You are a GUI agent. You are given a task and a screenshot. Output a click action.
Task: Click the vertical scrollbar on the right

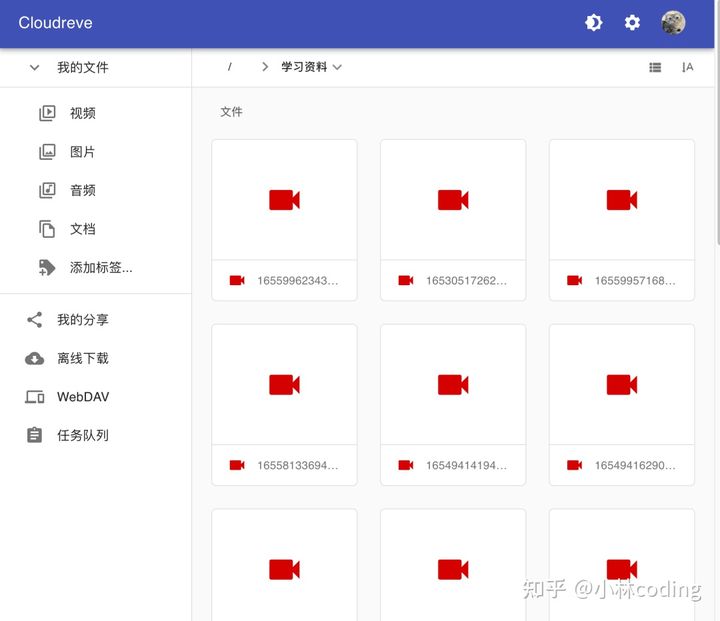[x=717, y=124]
